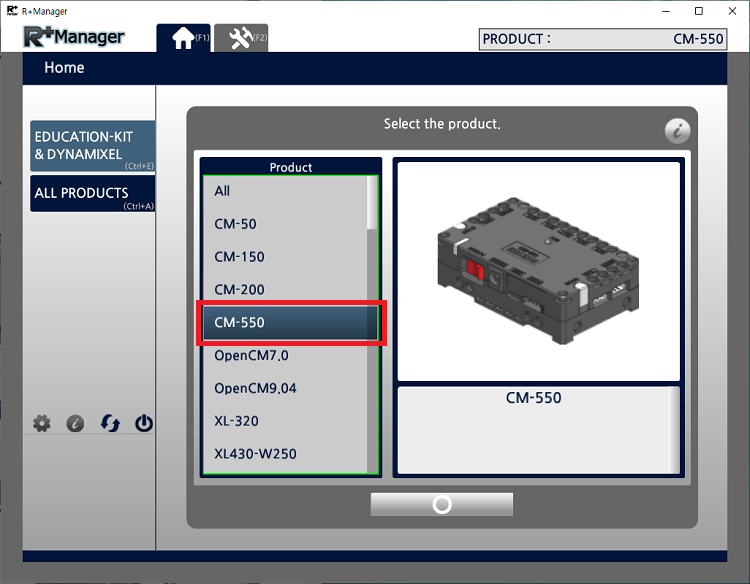This screenshot has width=750, height=584.
Task: Pick CM-200 in the product list
Action: point(239,290)
